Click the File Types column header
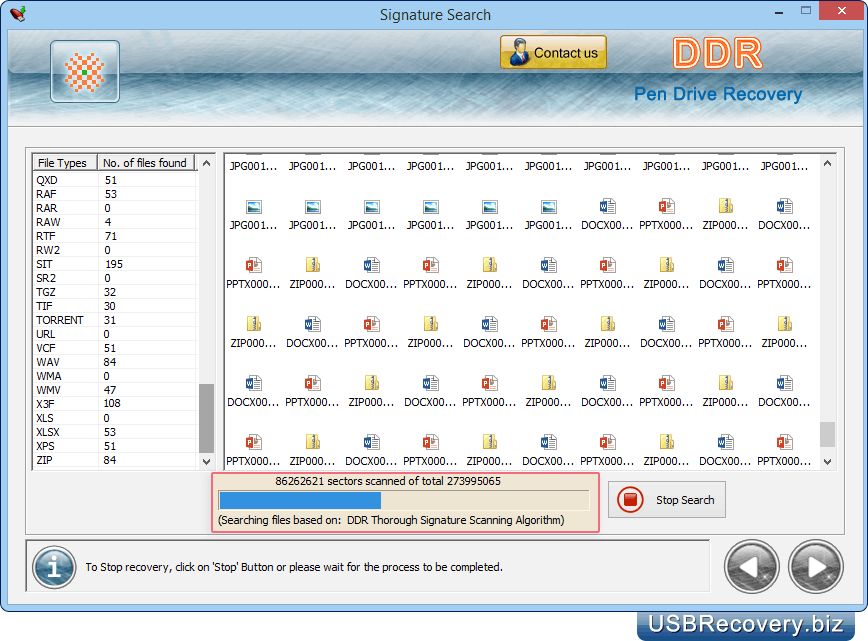Screen dimensions: 868x641 point(65,163)
